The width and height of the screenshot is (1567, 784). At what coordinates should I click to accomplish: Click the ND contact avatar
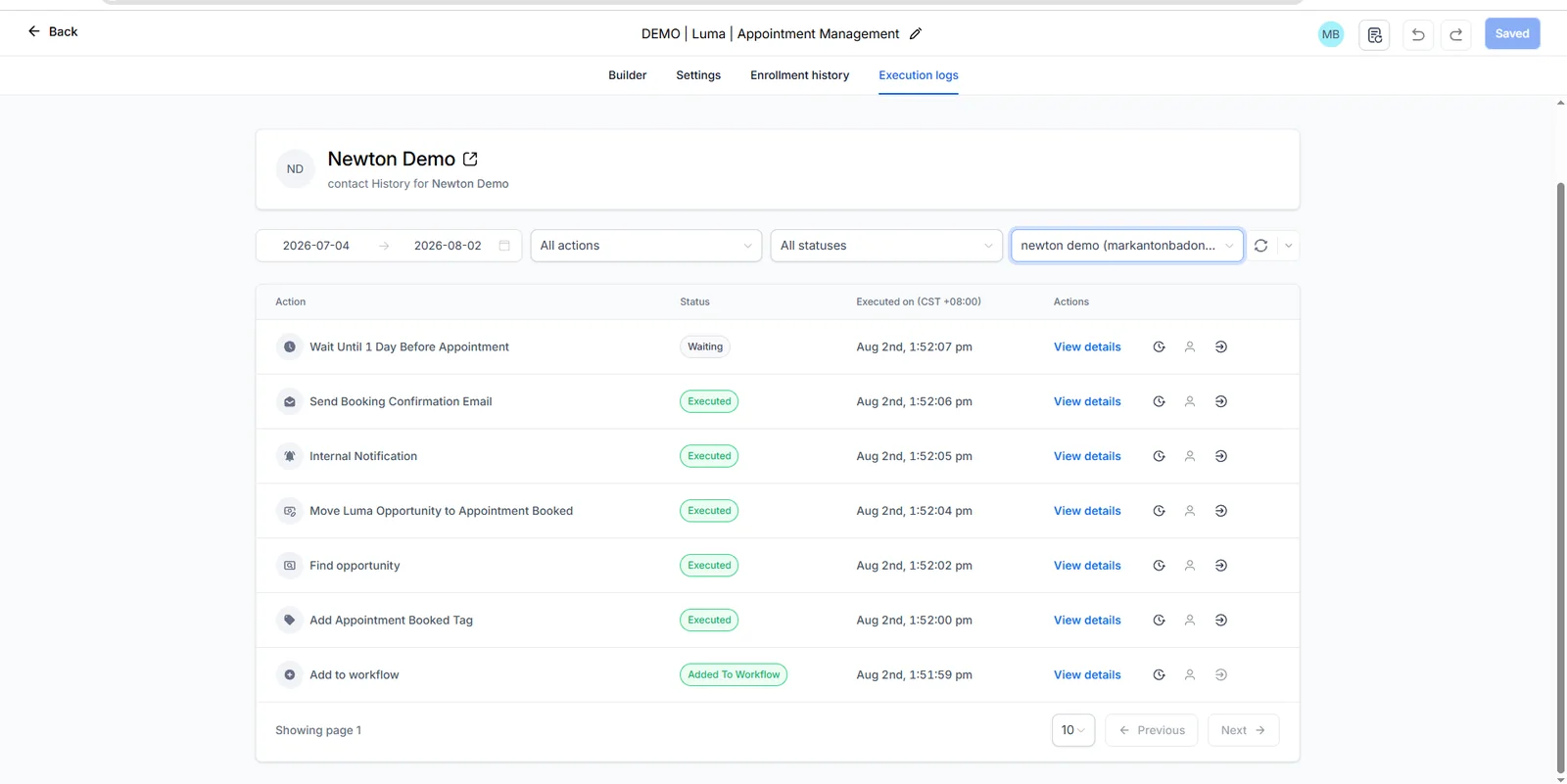(295, 169)
